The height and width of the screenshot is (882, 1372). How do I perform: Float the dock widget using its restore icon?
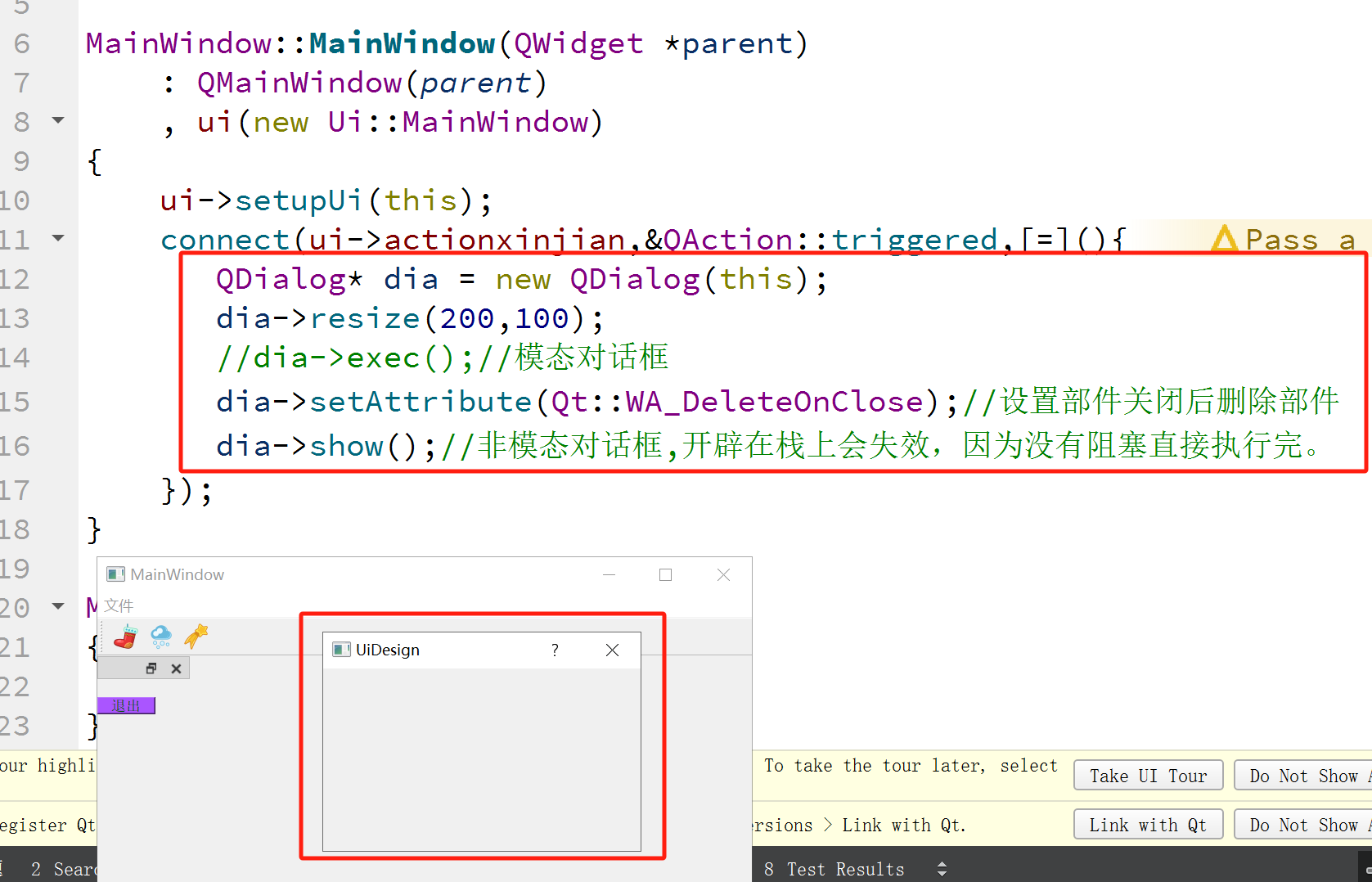151,668
